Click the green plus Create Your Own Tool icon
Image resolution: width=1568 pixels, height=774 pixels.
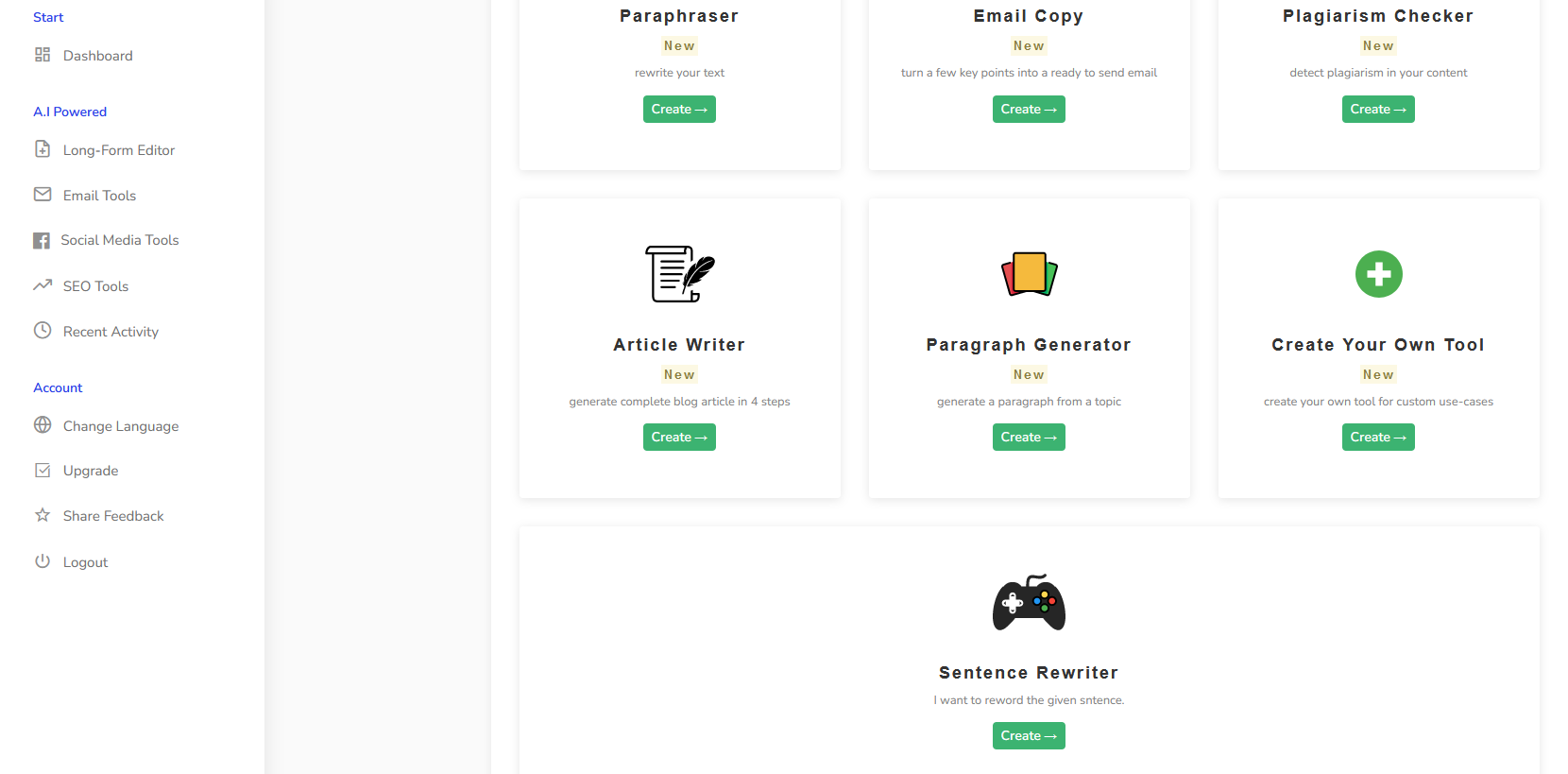point(1378,274)
